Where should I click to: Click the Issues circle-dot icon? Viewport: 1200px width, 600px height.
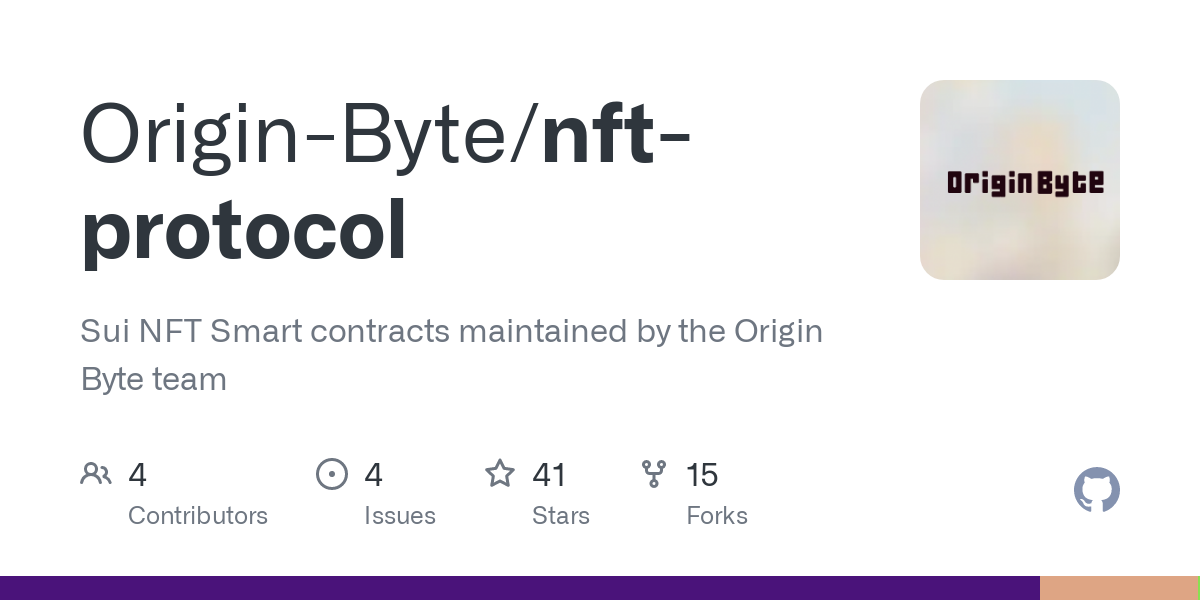pos(332,474)
